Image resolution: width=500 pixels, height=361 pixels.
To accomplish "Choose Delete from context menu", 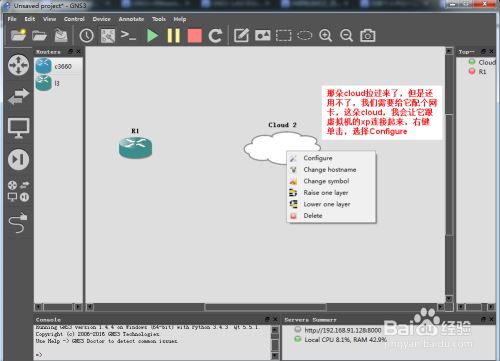I will (x=332, y=216).
